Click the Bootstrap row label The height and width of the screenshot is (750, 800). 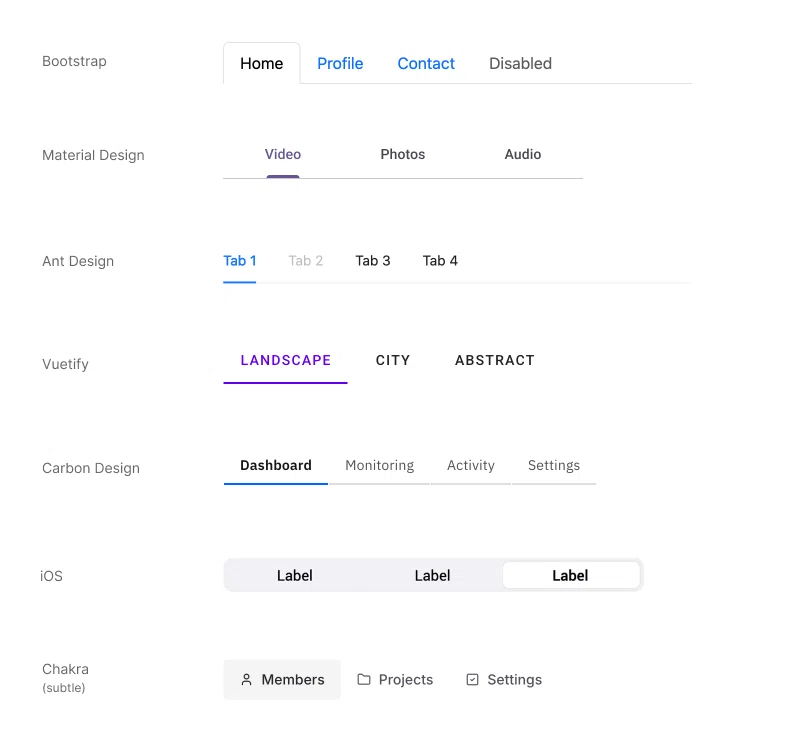coord(74,61)
